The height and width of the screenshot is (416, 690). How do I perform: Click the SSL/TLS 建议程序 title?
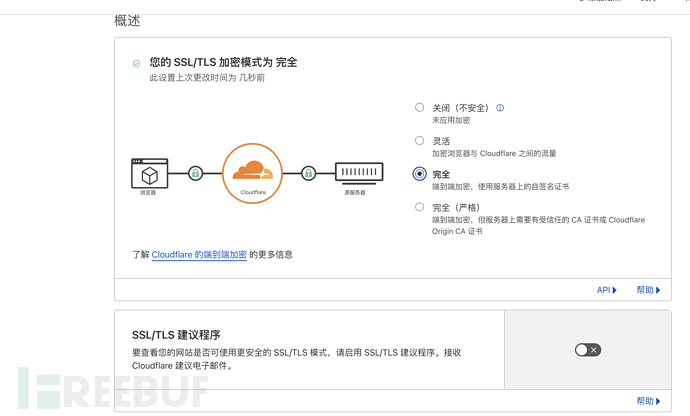176,335
